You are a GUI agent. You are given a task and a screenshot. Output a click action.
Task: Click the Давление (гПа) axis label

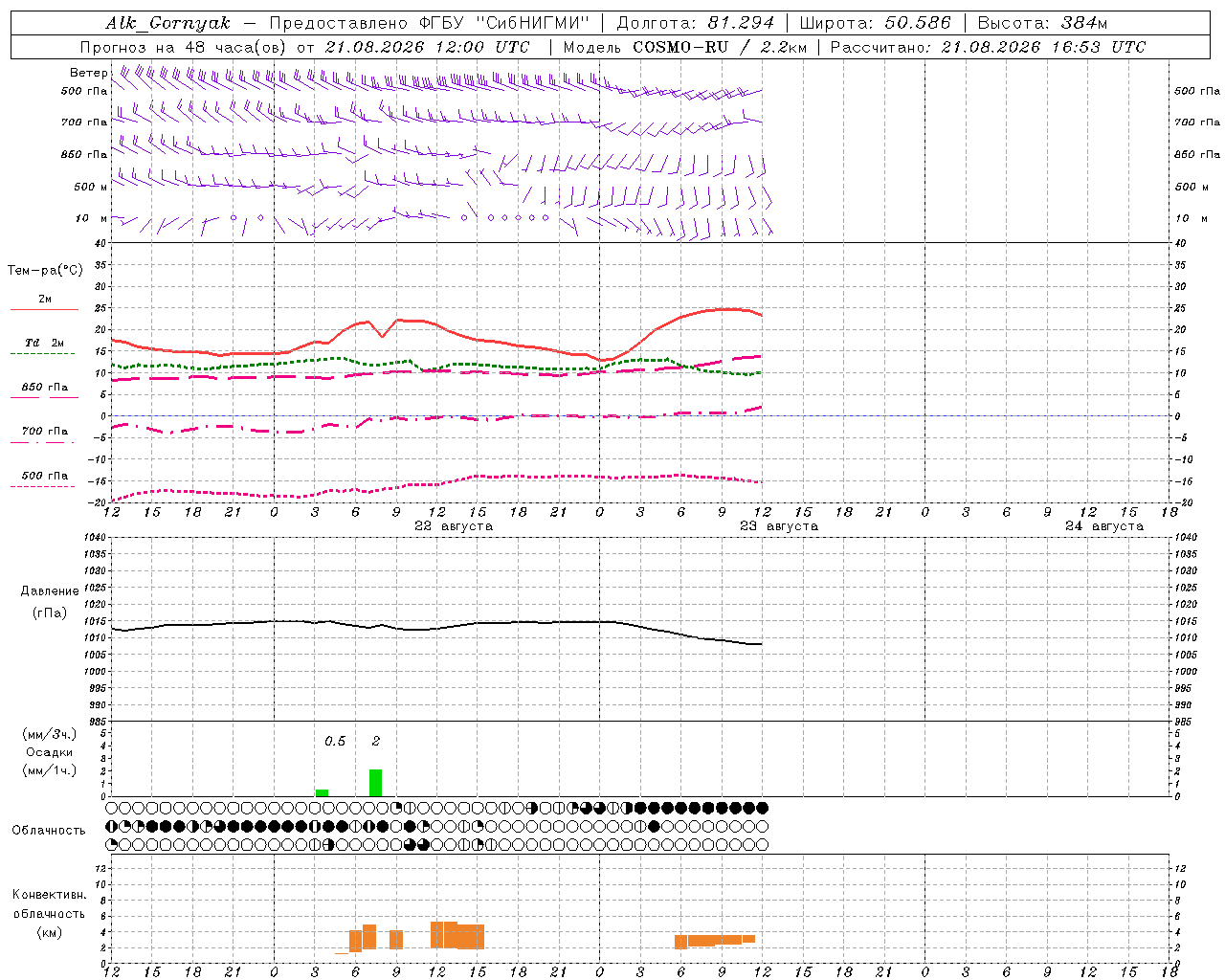[x=50, y=602]
